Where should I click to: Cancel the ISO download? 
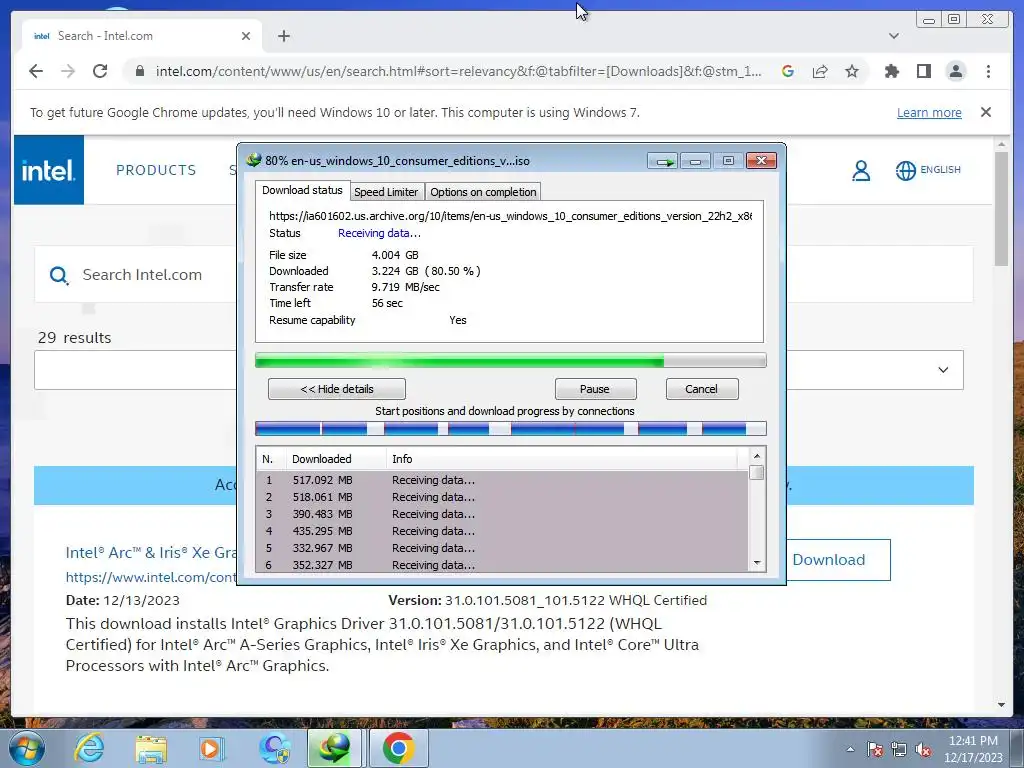click(702, 389)
